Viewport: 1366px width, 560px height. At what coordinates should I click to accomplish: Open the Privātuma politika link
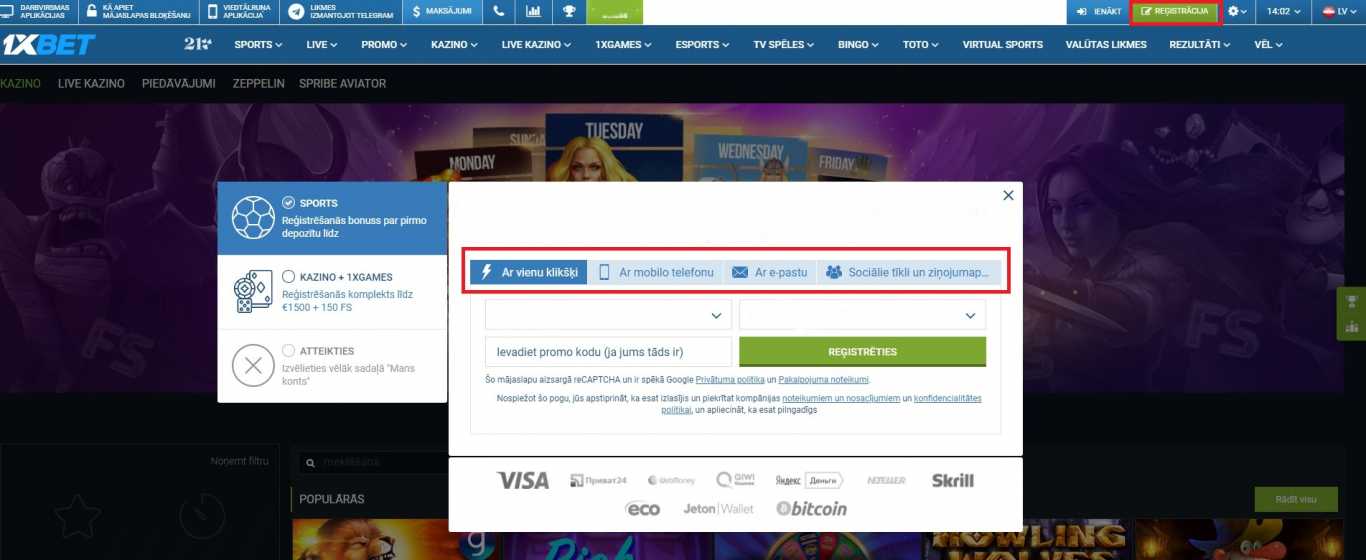[x=730, y=380]
